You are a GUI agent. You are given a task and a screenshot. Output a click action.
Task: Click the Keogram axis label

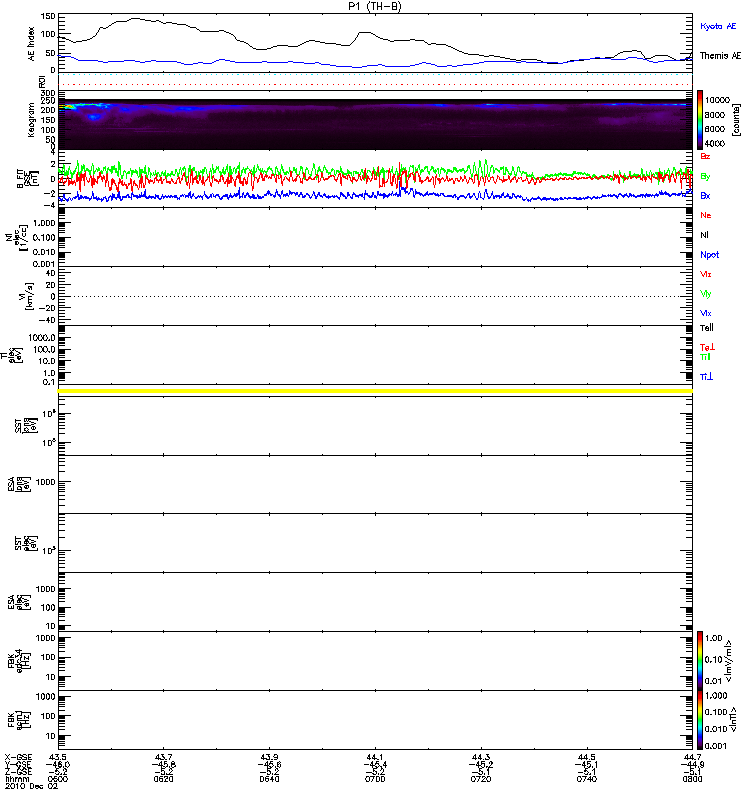pos(32,120)
